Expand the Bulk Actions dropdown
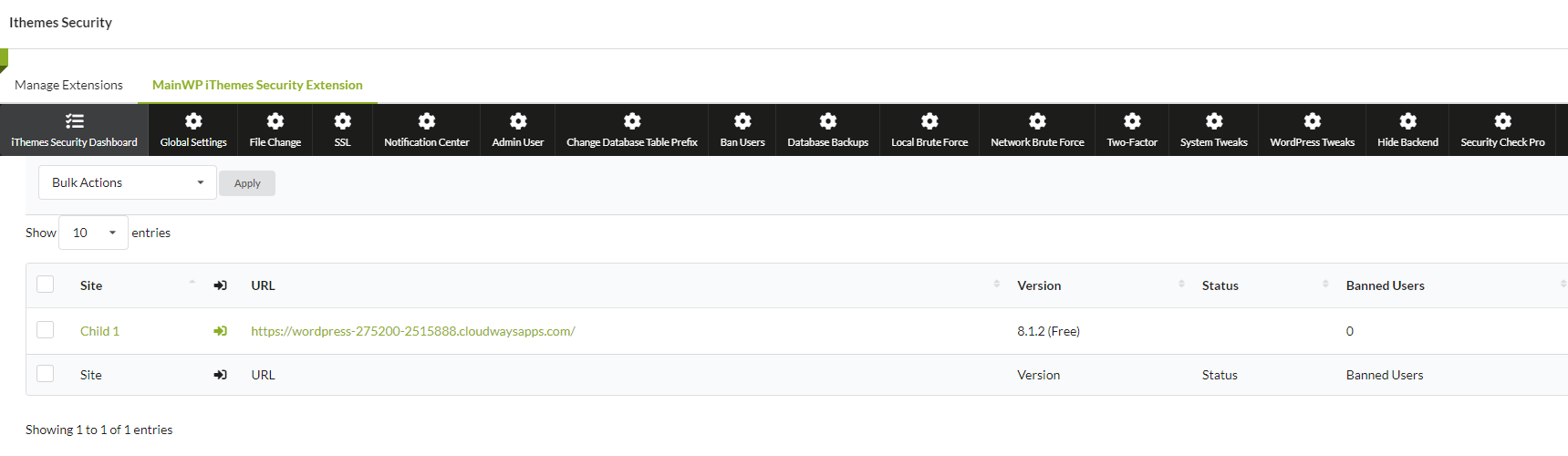 [x=128, y=182]
